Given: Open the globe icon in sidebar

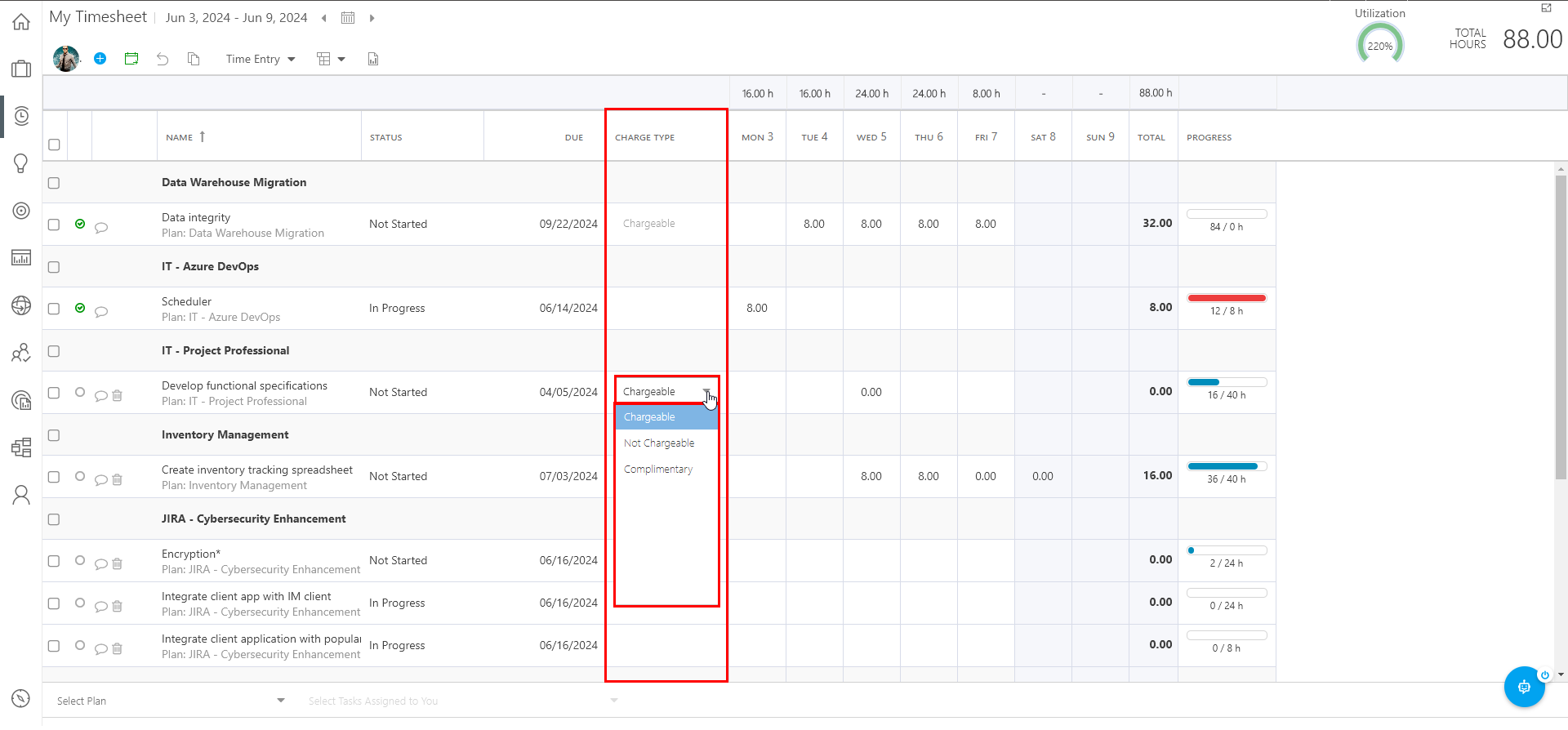Looking at the screenshot, I should [x=21, y=305].
